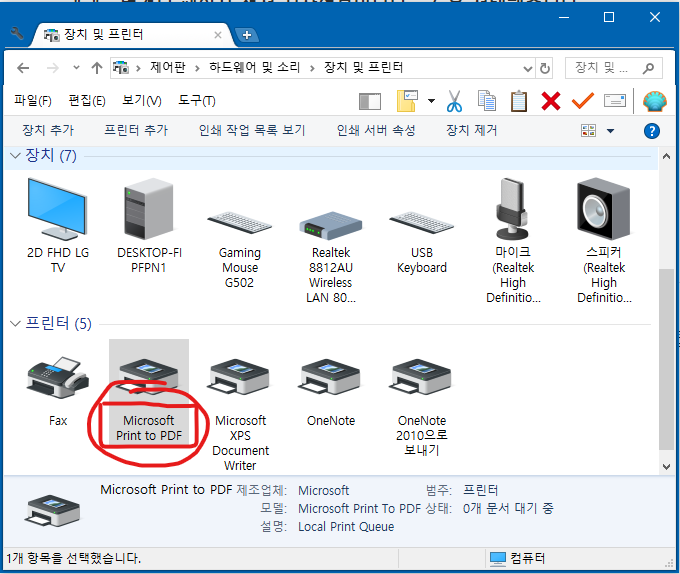Click the clipboard paste icon
Screen dimensions: 680x574
click(519, 101)
